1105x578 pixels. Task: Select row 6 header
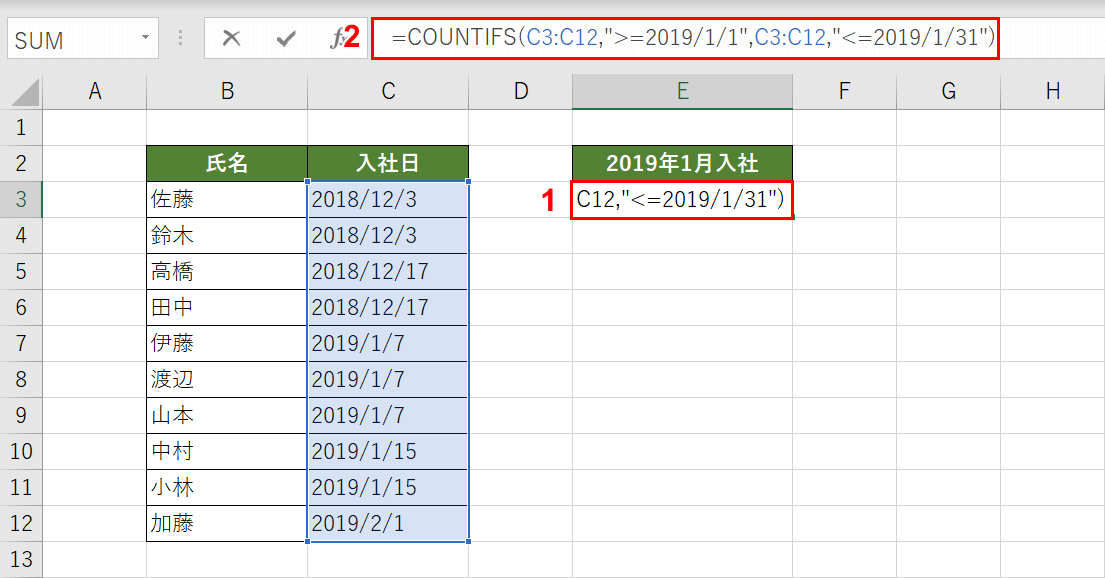click(x=21, y=307)
